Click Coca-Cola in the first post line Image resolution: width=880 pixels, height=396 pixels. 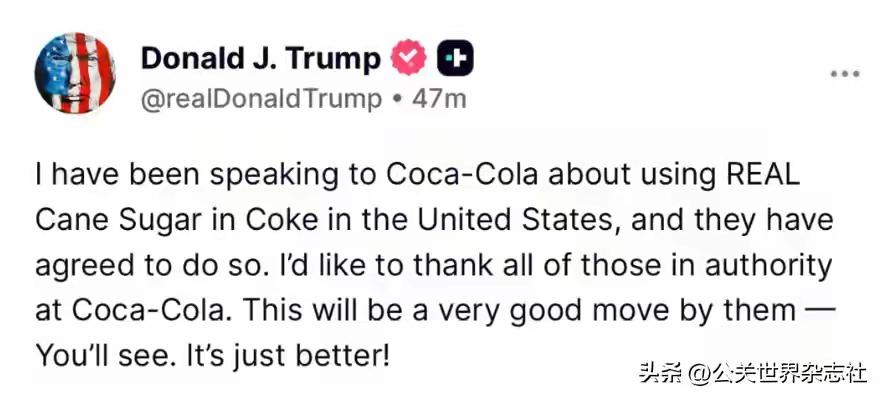point(462,176)
